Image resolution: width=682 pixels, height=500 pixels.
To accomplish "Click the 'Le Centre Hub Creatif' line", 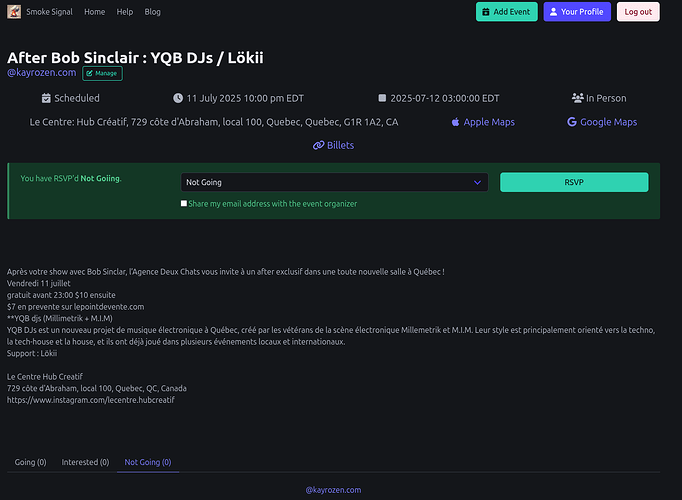I will pyautogui.click(x=45, y=377).
